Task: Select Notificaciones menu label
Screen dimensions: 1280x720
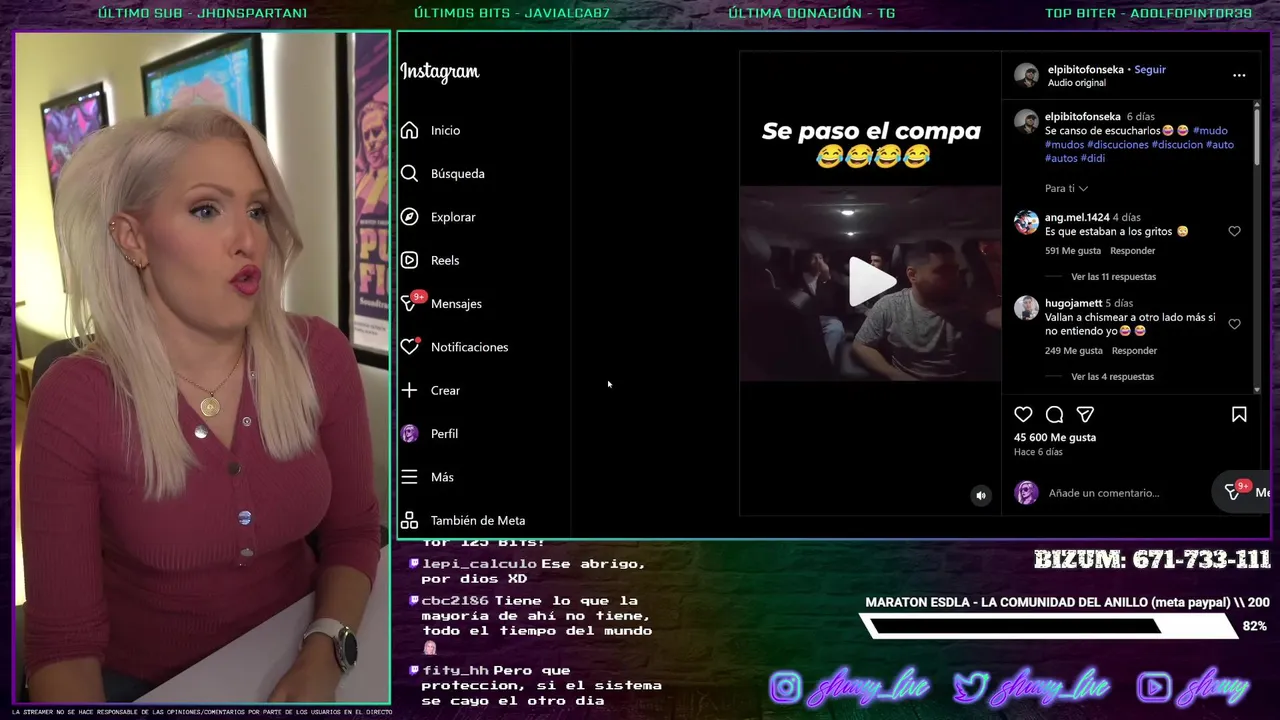Action: tap(470, 347)
